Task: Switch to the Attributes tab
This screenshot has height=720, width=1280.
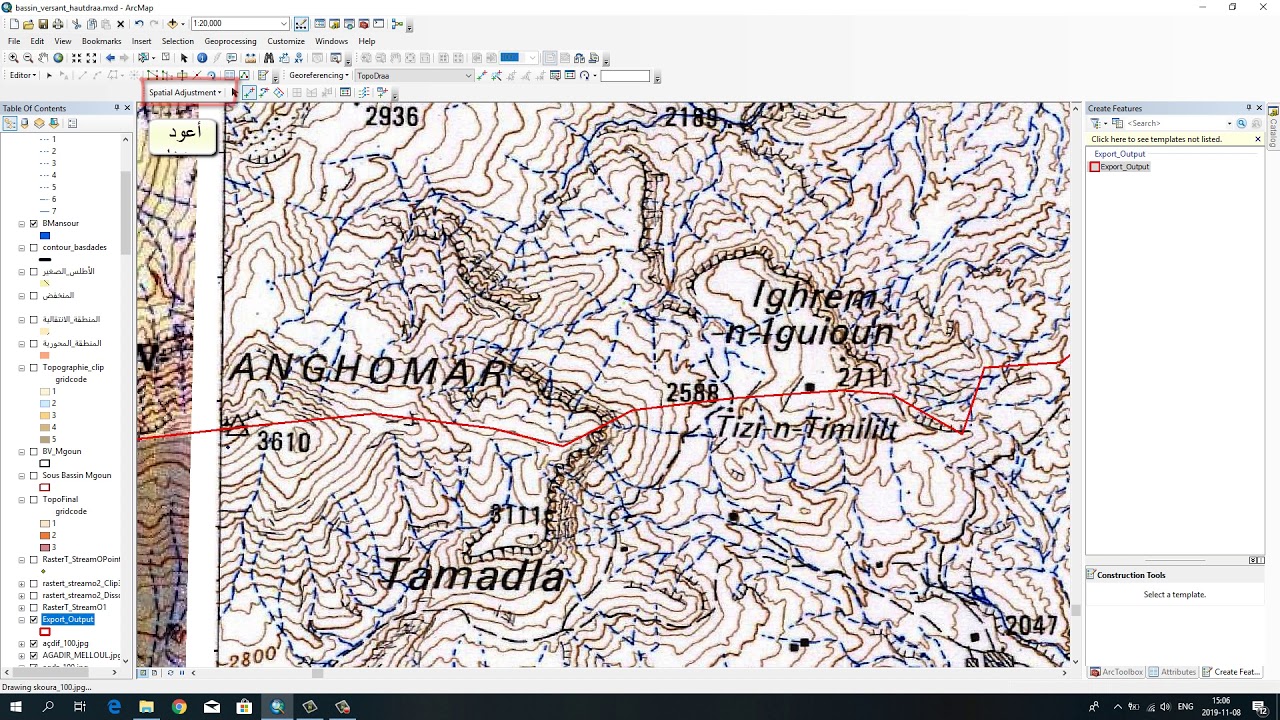Action: [1172, 672]
